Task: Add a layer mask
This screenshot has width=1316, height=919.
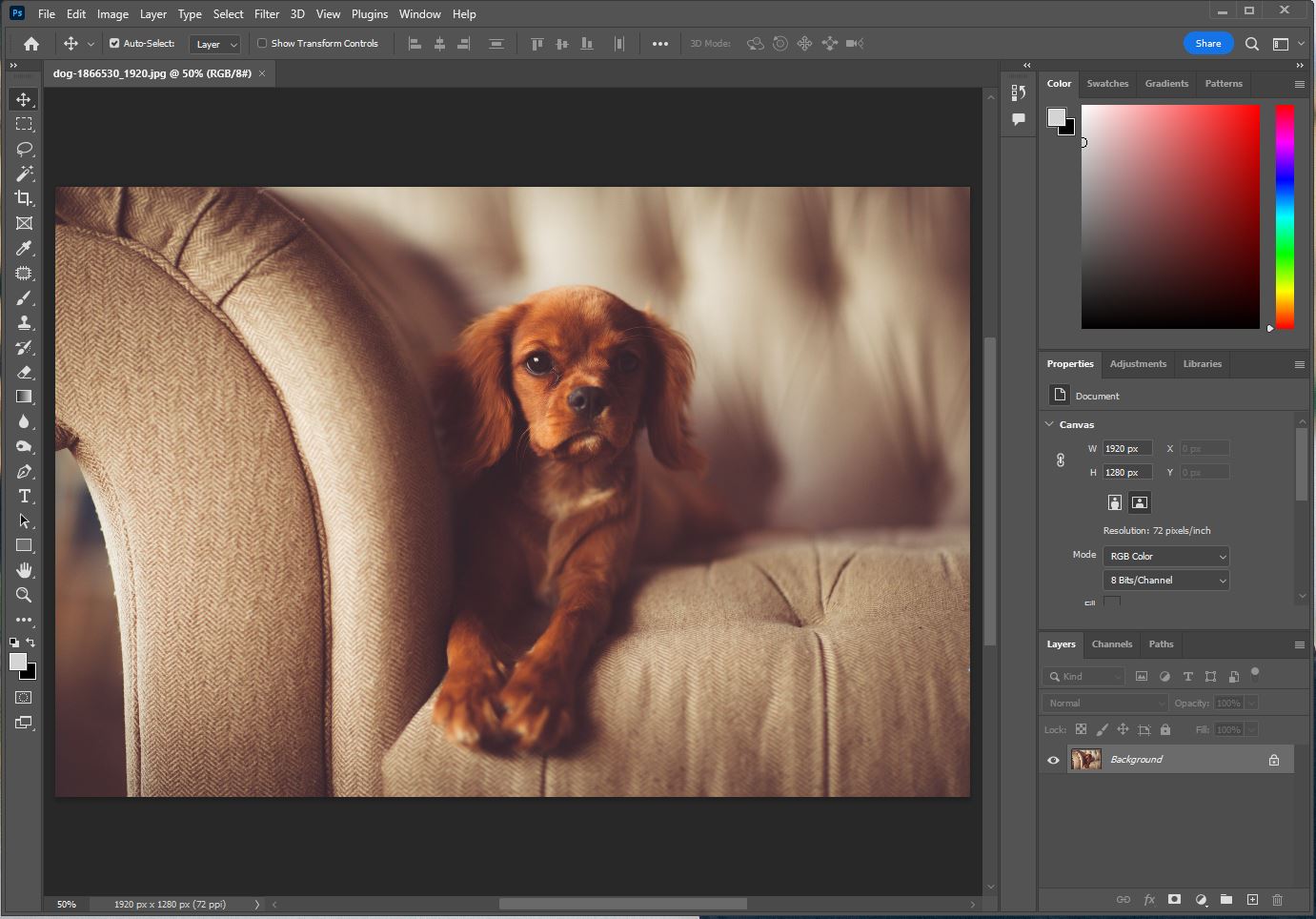Action: (x=1175, y=899)
